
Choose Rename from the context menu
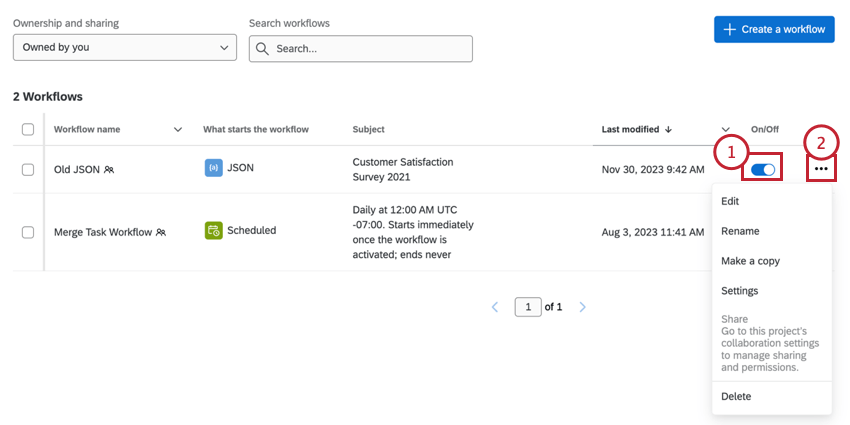pyautogui.click(x=740, y=231)
